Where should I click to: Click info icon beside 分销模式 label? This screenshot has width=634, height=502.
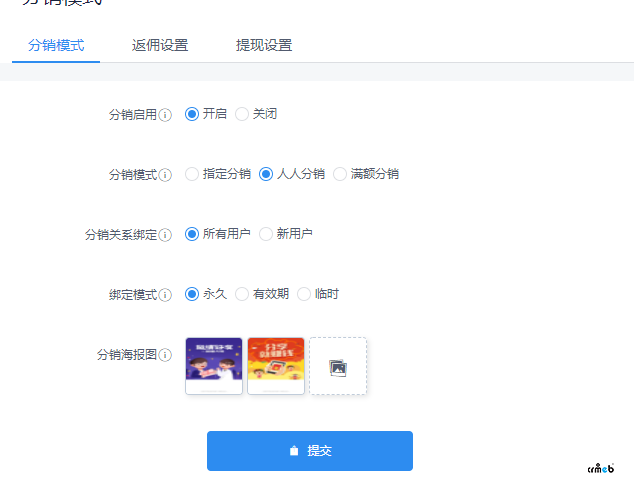coord(165,175)
